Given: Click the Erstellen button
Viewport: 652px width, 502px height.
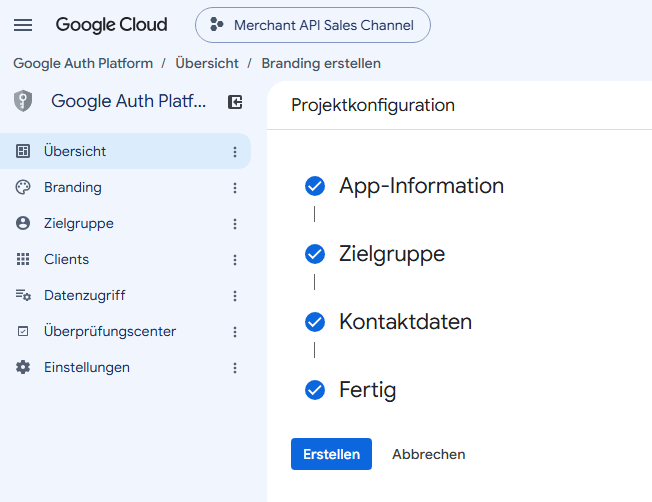Looking at the screenshot, I should click(331, 454).
